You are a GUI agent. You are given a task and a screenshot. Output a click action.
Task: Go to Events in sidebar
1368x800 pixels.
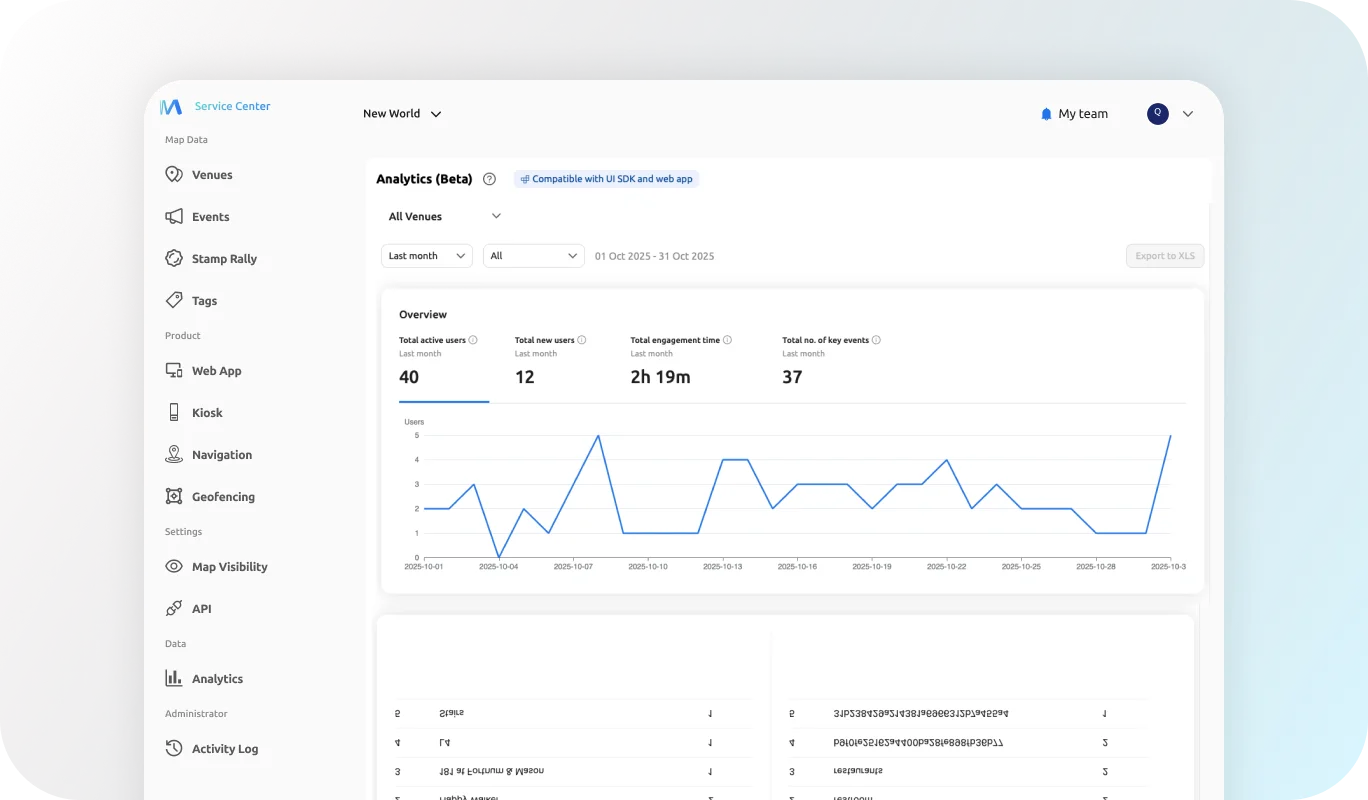(x=211, y=217)
